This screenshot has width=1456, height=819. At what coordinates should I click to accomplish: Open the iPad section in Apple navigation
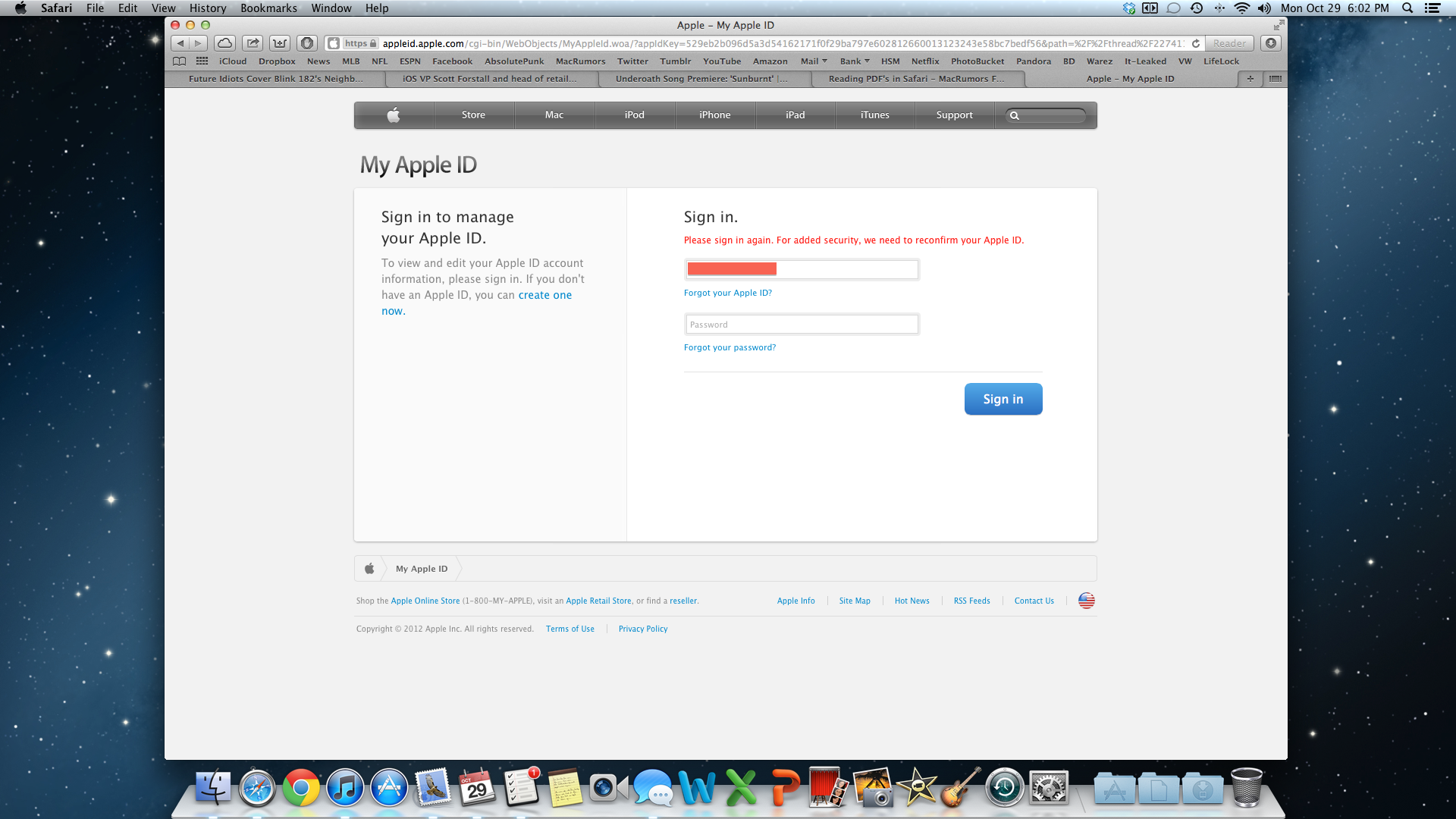[795, 115]
